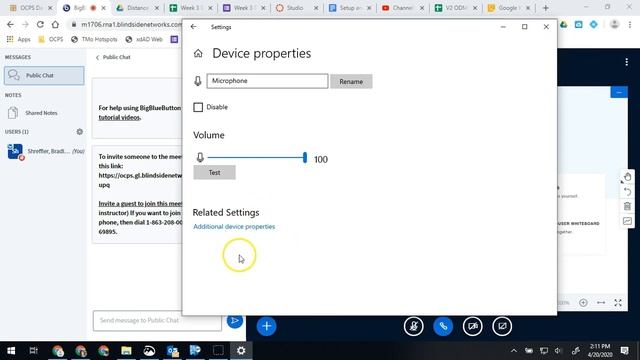Open the Settings gear taskbar icon
Screen dimensions: 640x360
pyautogui.click(x=241, y=351)
